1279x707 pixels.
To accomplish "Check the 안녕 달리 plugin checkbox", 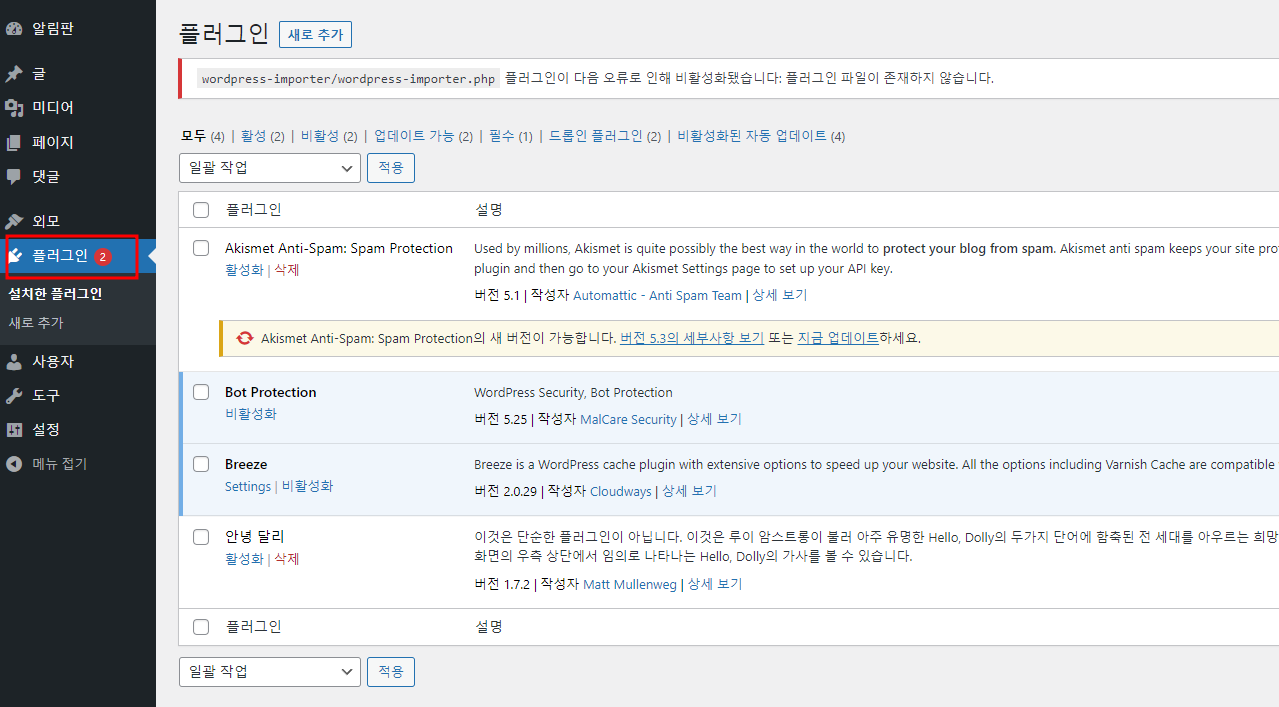I will coord(201,537).
